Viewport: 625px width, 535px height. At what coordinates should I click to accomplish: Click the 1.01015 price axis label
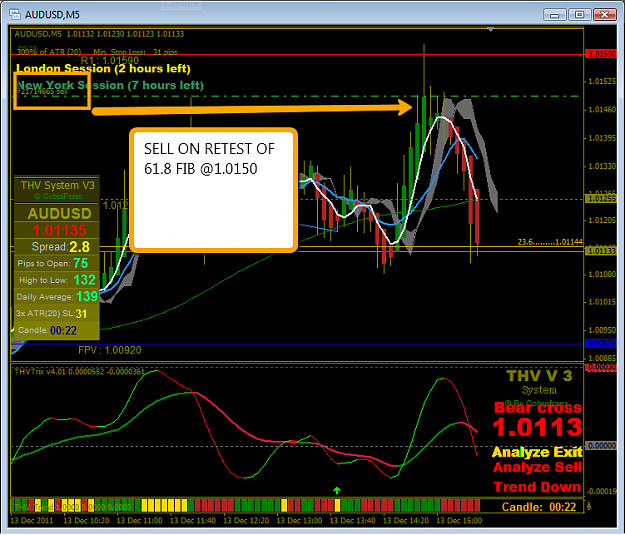[x=601, y=302]
